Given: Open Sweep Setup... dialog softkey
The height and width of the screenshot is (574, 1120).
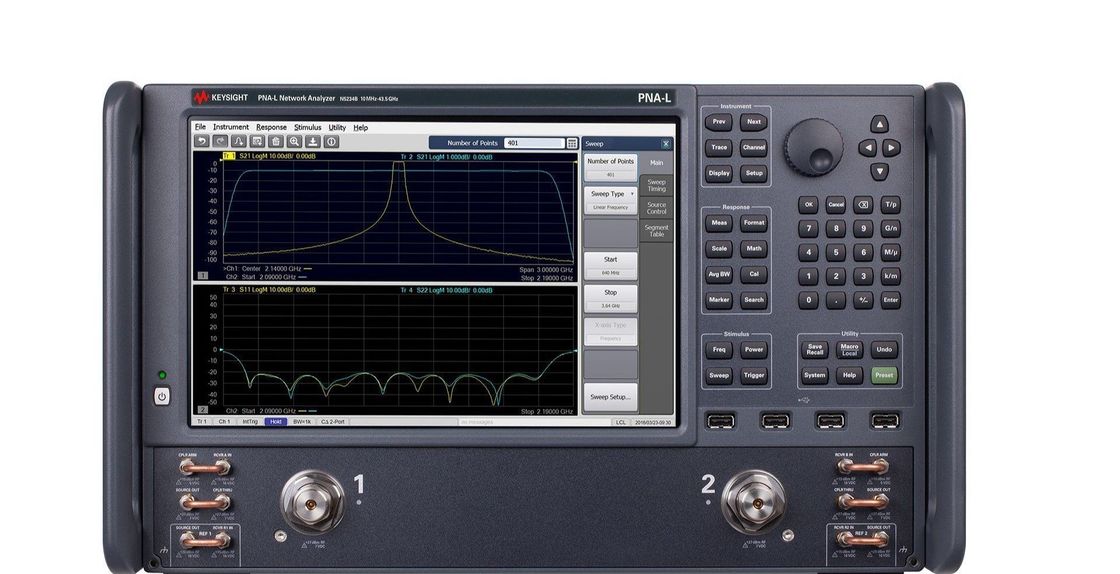Looking at the screenshot, I should tap(611, 397).
